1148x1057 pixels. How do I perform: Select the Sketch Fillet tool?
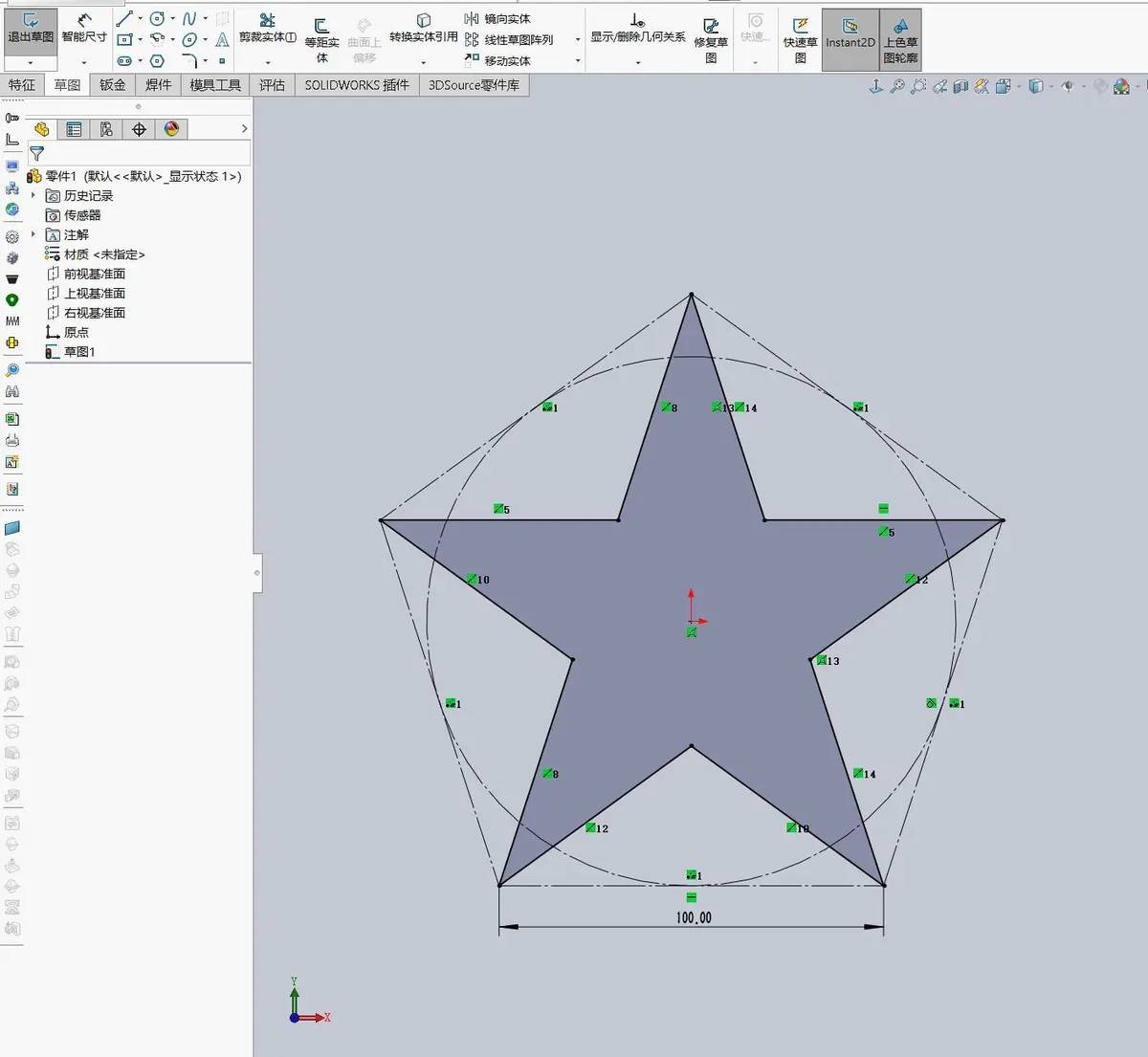189,61
